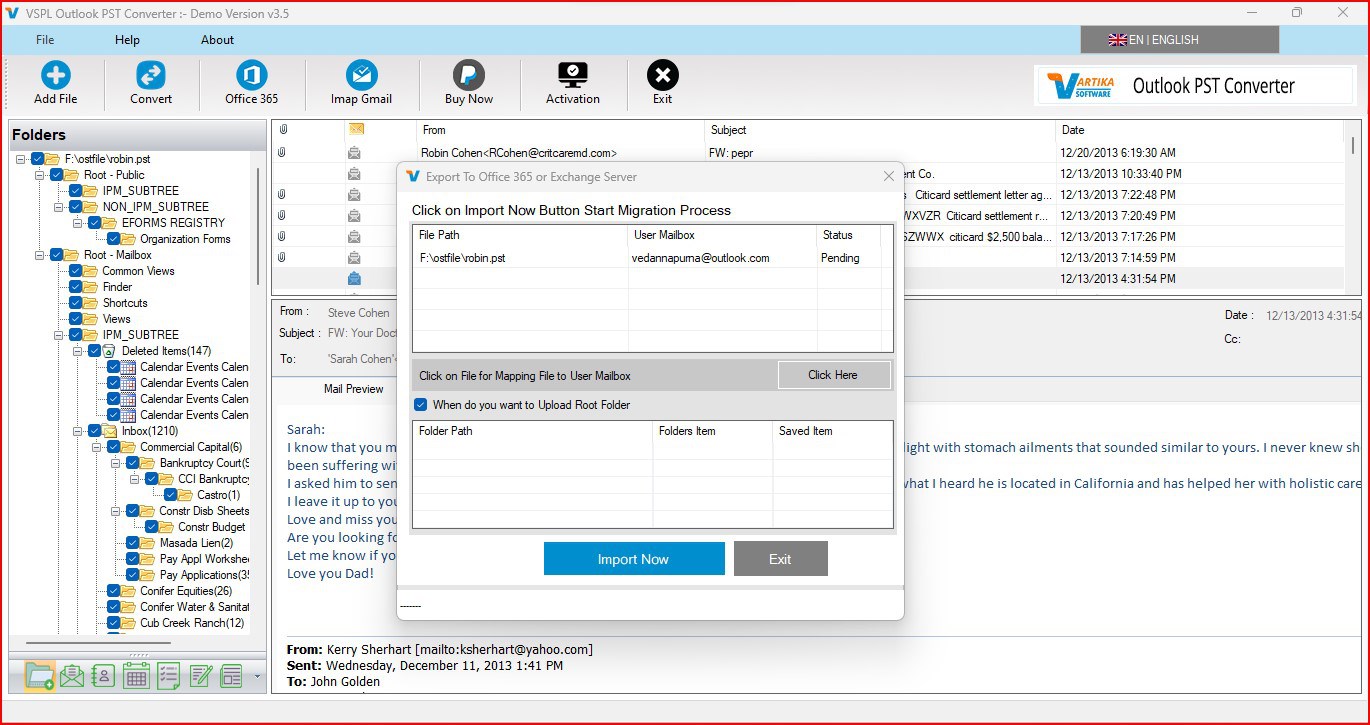This screenshot has width=1370, height=725.
Task: Close the Export To Office 365 dialog
Action: [x=888, y=176]
